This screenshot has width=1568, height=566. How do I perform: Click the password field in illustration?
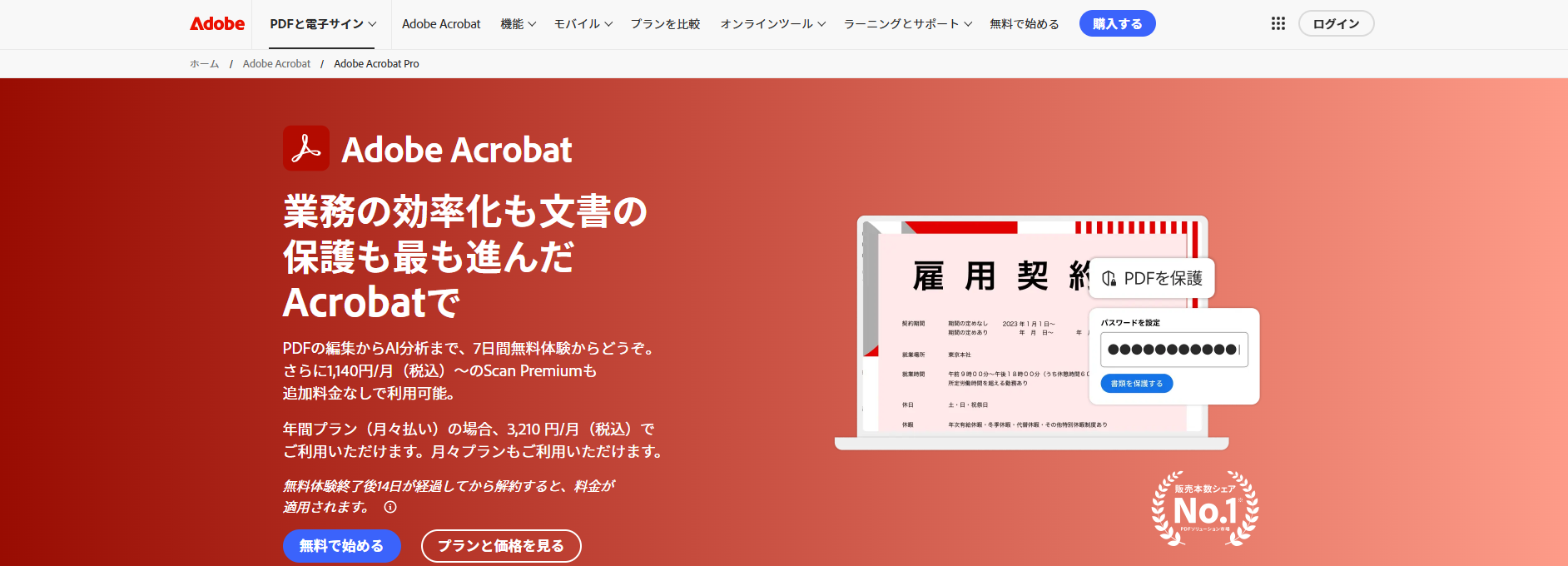(x=1174, y=350)
